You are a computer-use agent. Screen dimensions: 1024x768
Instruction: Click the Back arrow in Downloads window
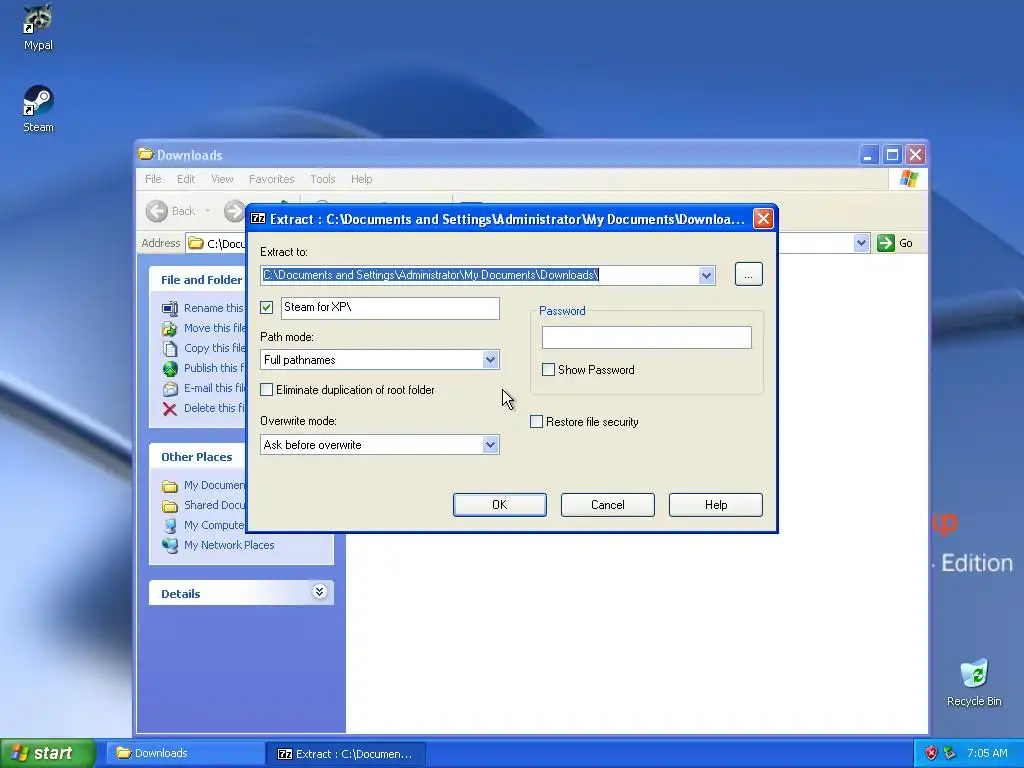point(157,211)
